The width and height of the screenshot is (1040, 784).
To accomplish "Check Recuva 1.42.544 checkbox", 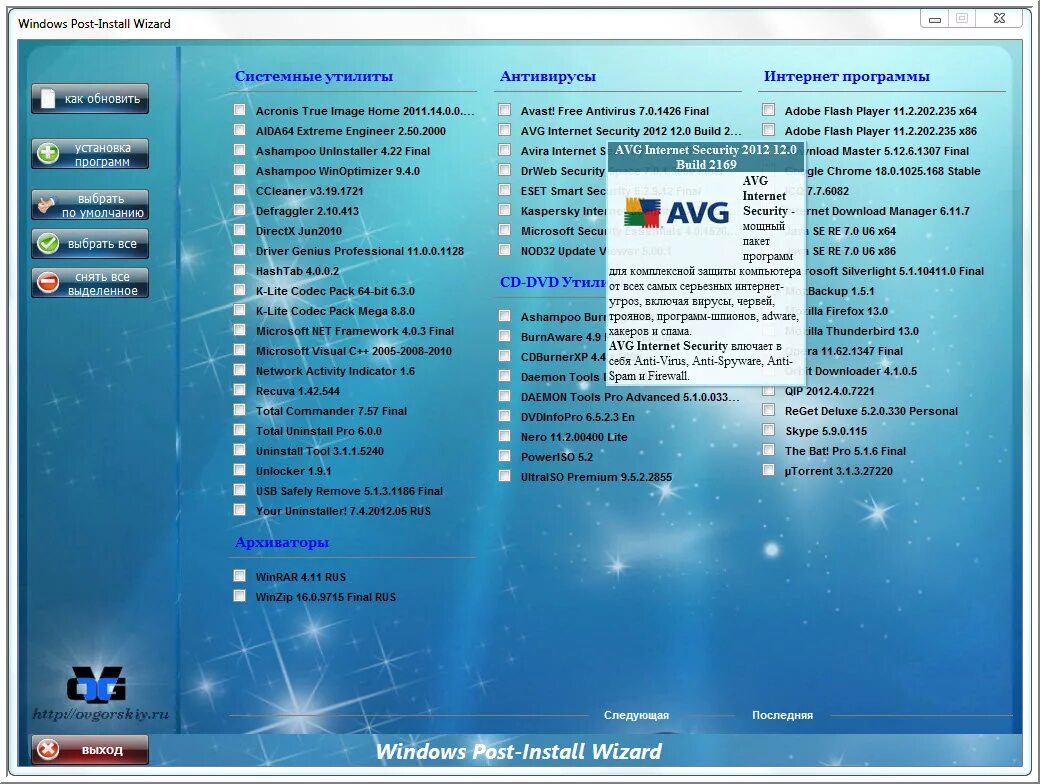I will pyautogui.click(x=239, y=389).
